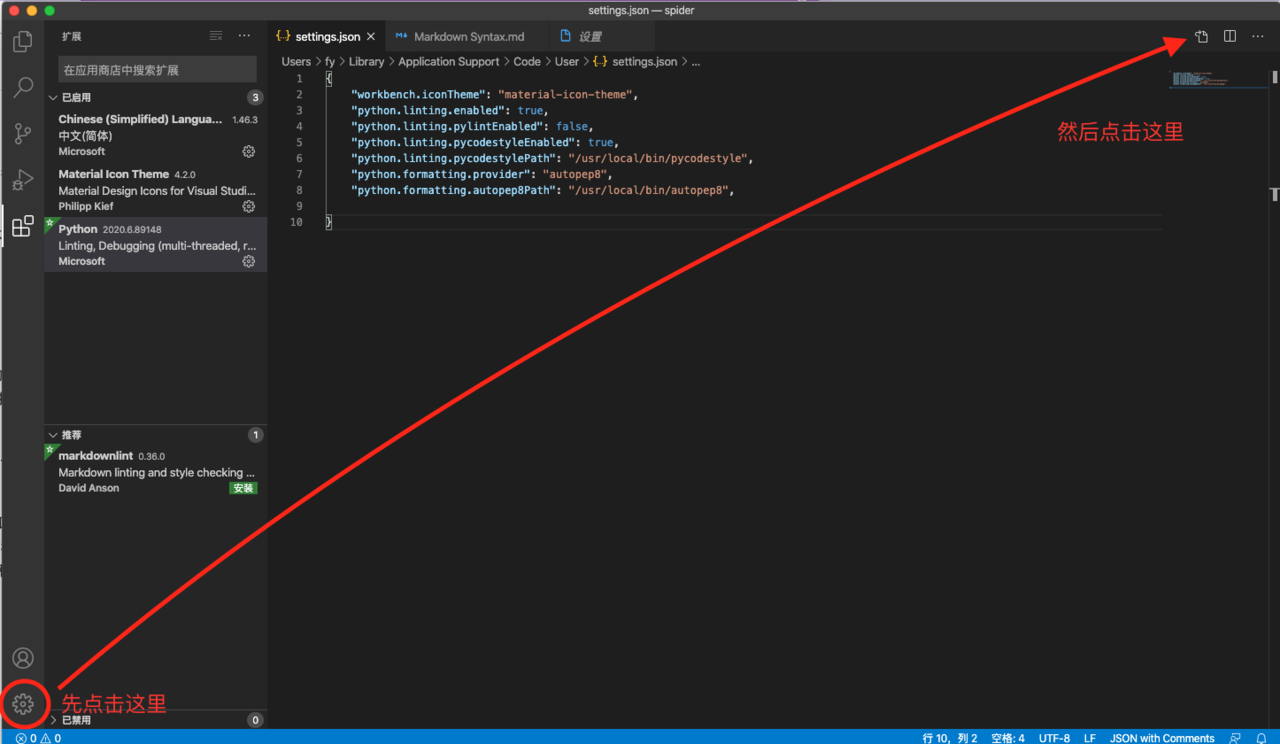
Task: Open extensions panel more actions menu
Action: 245,36
